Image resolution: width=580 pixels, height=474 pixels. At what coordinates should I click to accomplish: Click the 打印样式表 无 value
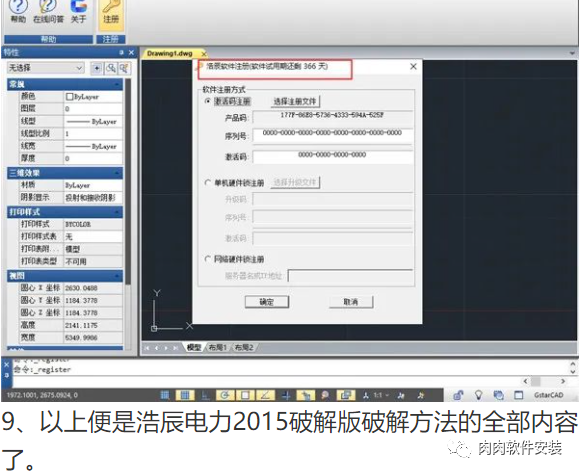pyautogui.click(x=93, y=236)
